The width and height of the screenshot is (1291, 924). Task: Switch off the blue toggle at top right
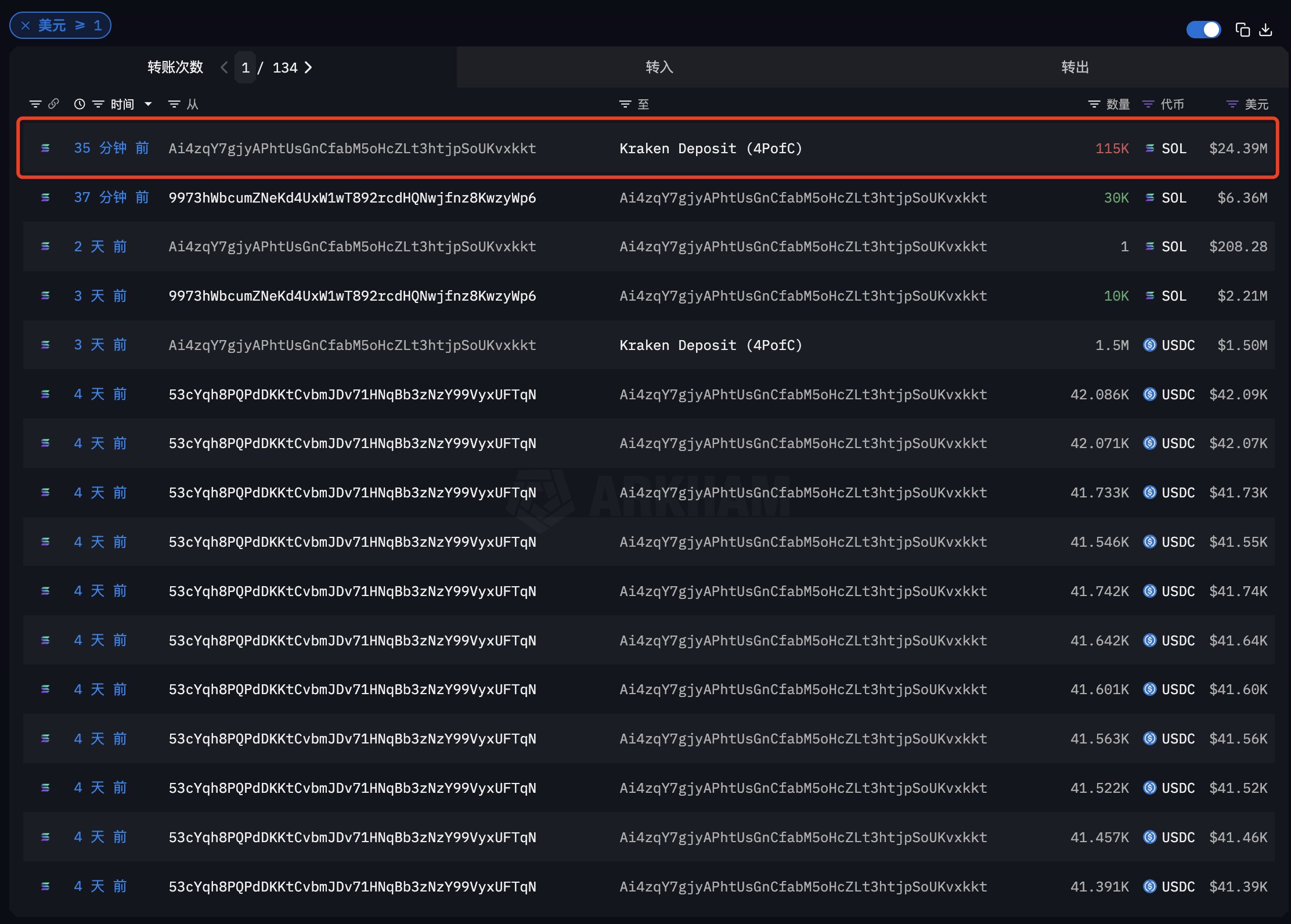(1203, 30)
